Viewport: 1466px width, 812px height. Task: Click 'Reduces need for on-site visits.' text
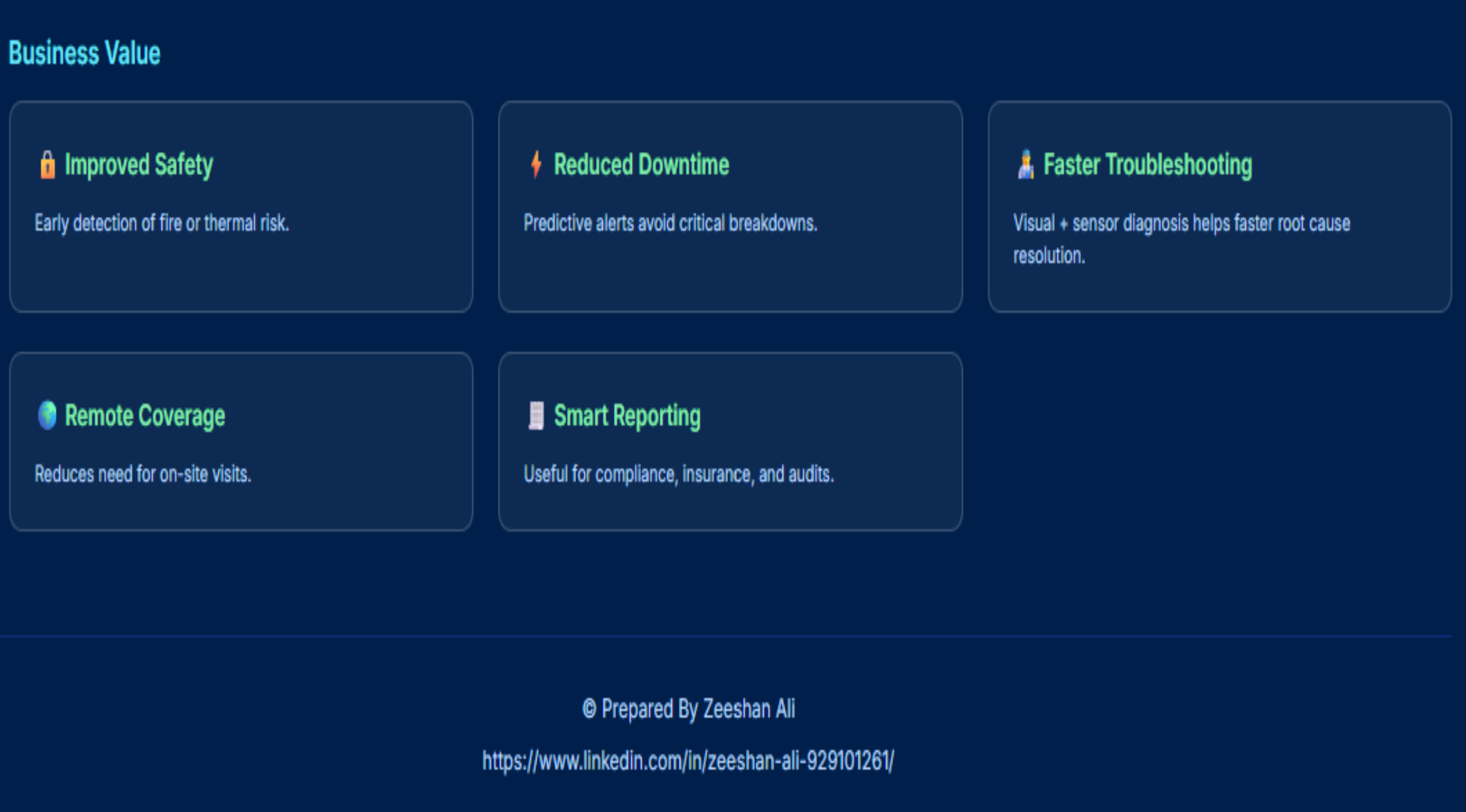143,474
